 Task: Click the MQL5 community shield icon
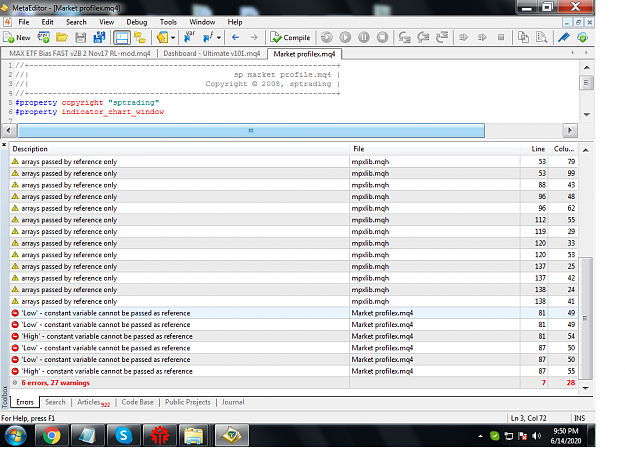click(582, 37)
